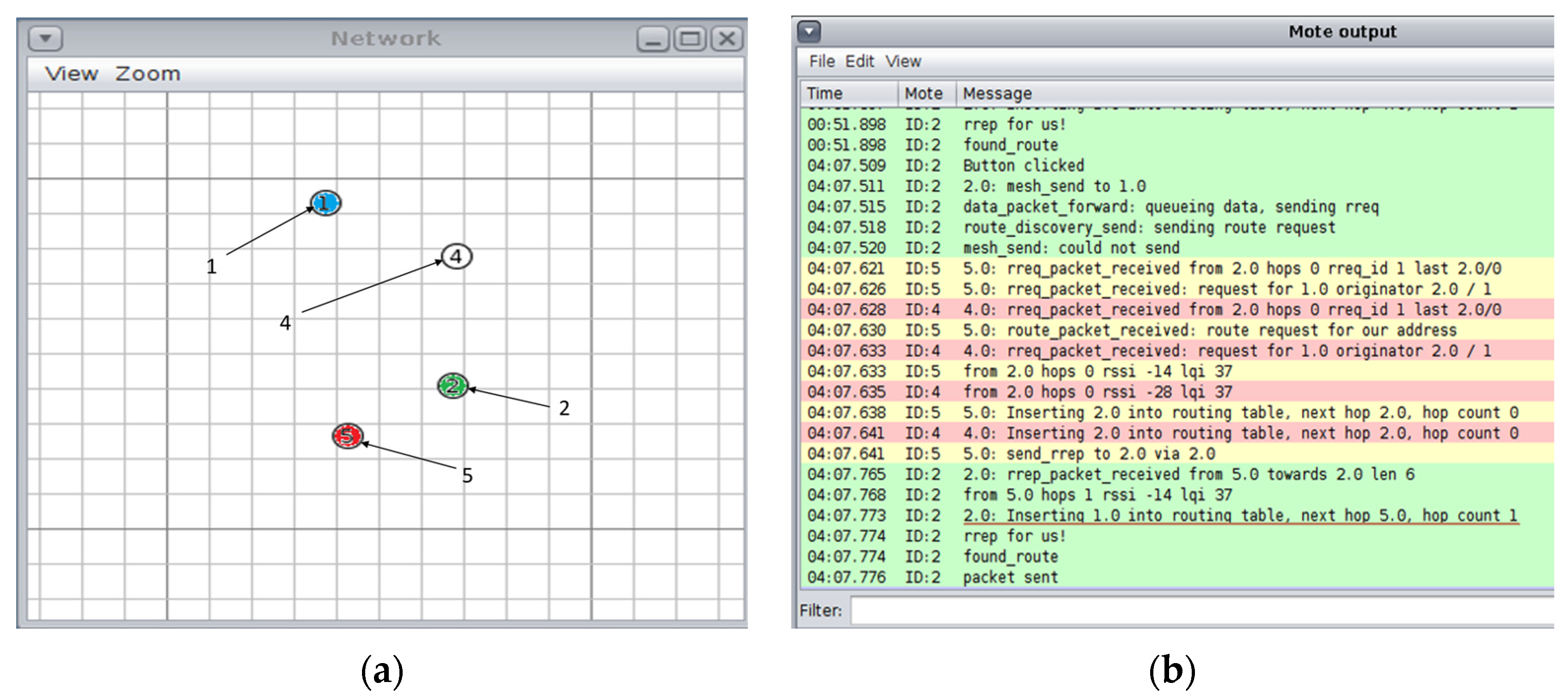Image resolution: width=1568 pixels, height=700 pixels.
Task: Minimize the Network window
Action: coord(653,40)
